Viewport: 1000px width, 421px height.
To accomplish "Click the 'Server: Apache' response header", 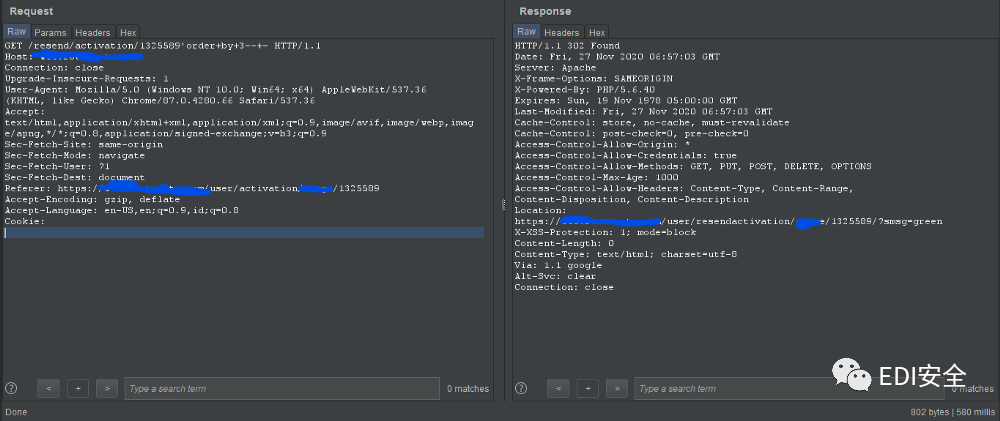I will click(x=555, y=68).
